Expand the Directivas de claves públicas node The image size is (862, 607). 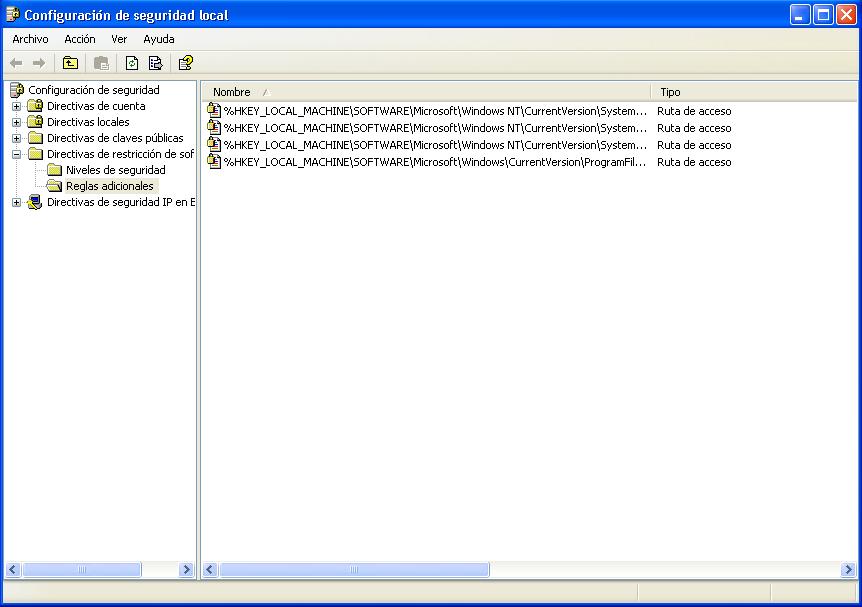click(16, 138)
